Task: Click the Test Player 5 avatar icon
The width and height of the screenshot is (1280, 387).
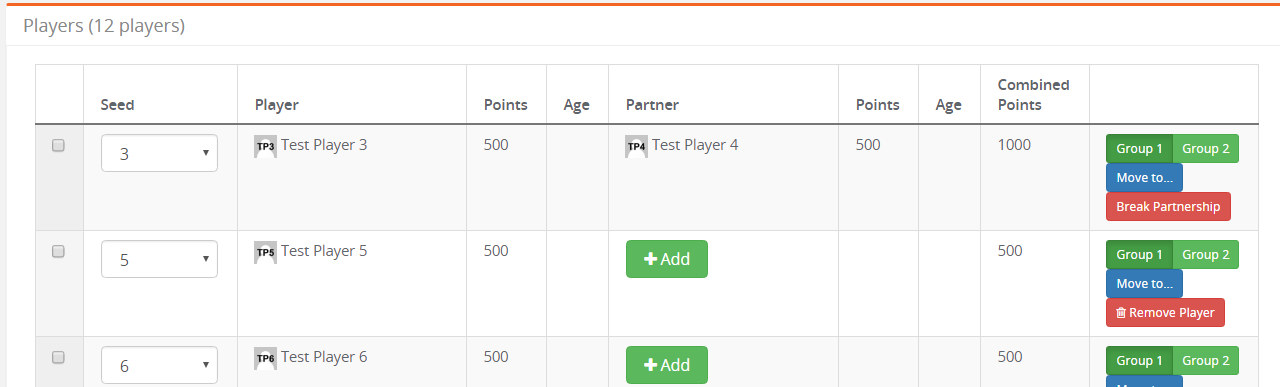Action: pos(265,253)
